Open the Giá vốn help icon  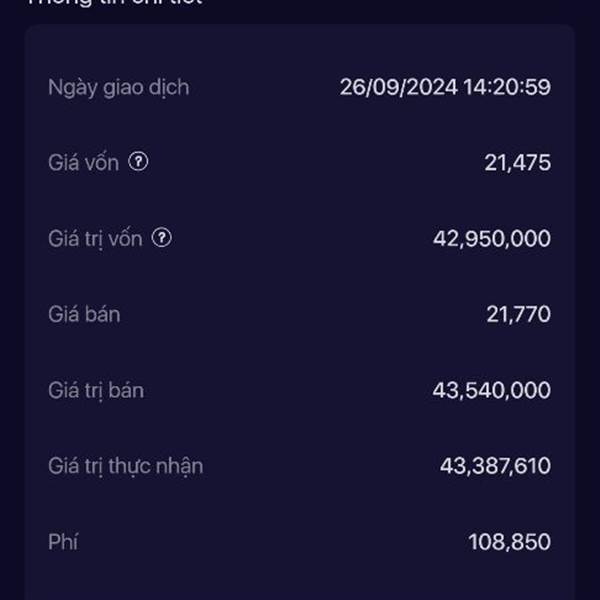[138, 161]
